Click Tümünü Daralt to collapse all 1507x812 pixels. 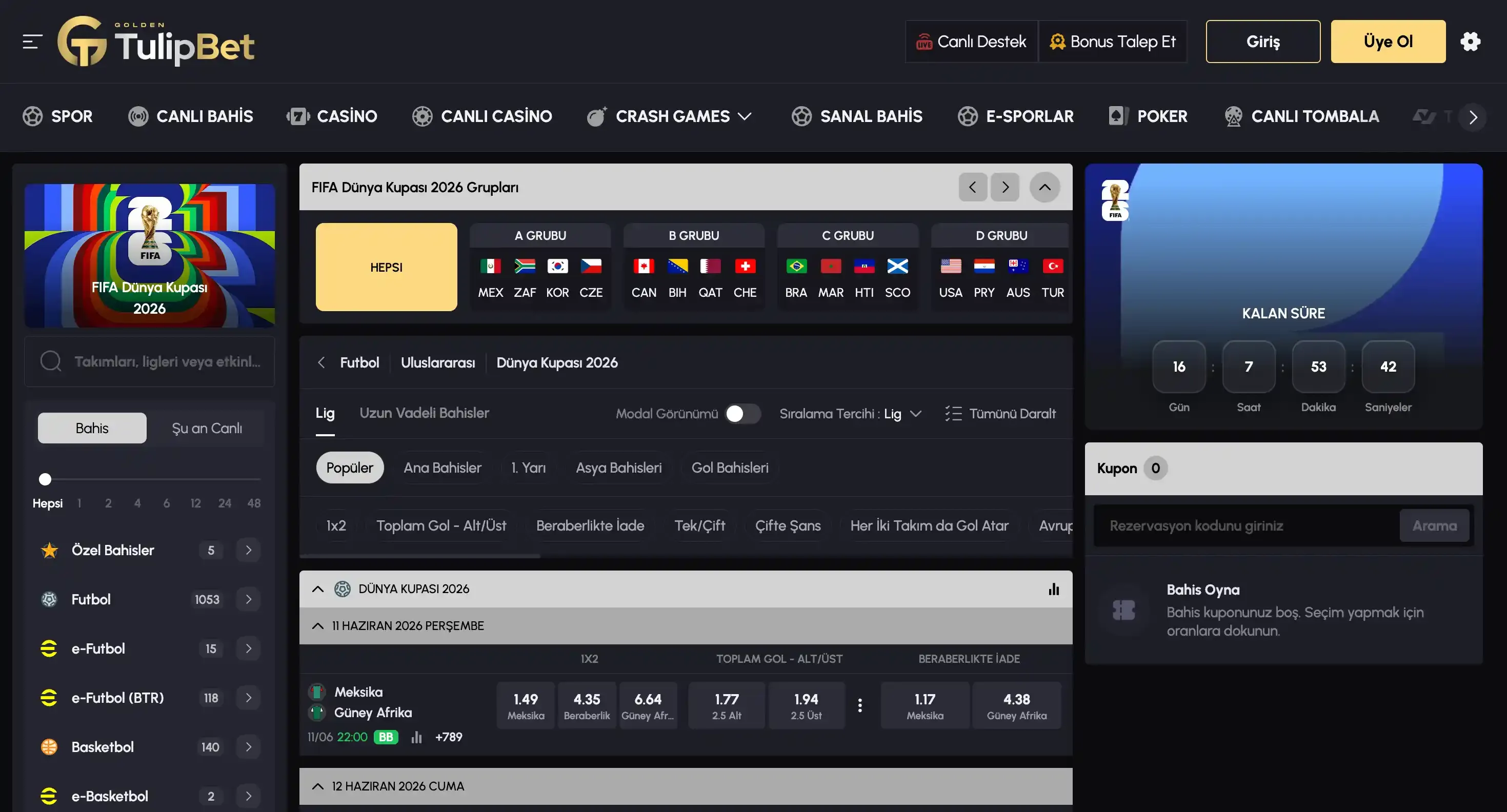pos(1000,414)
